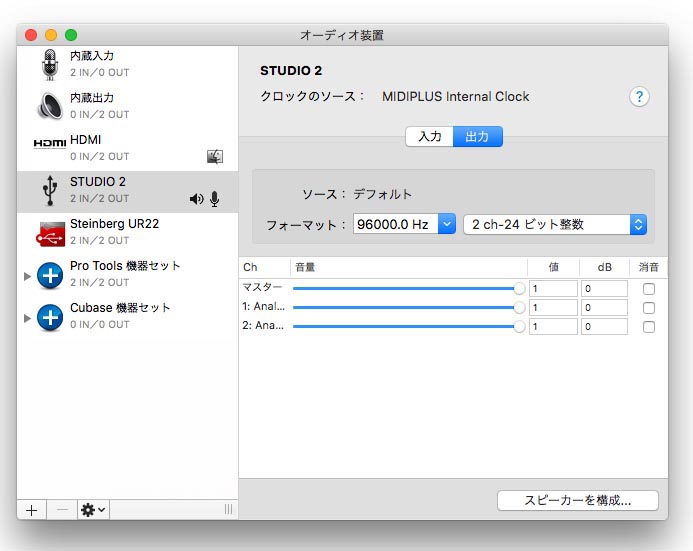Screen dimensions: 693x551
Task: Click the microphone input indicator on STUDIO 2
Action: click(215, 199)
